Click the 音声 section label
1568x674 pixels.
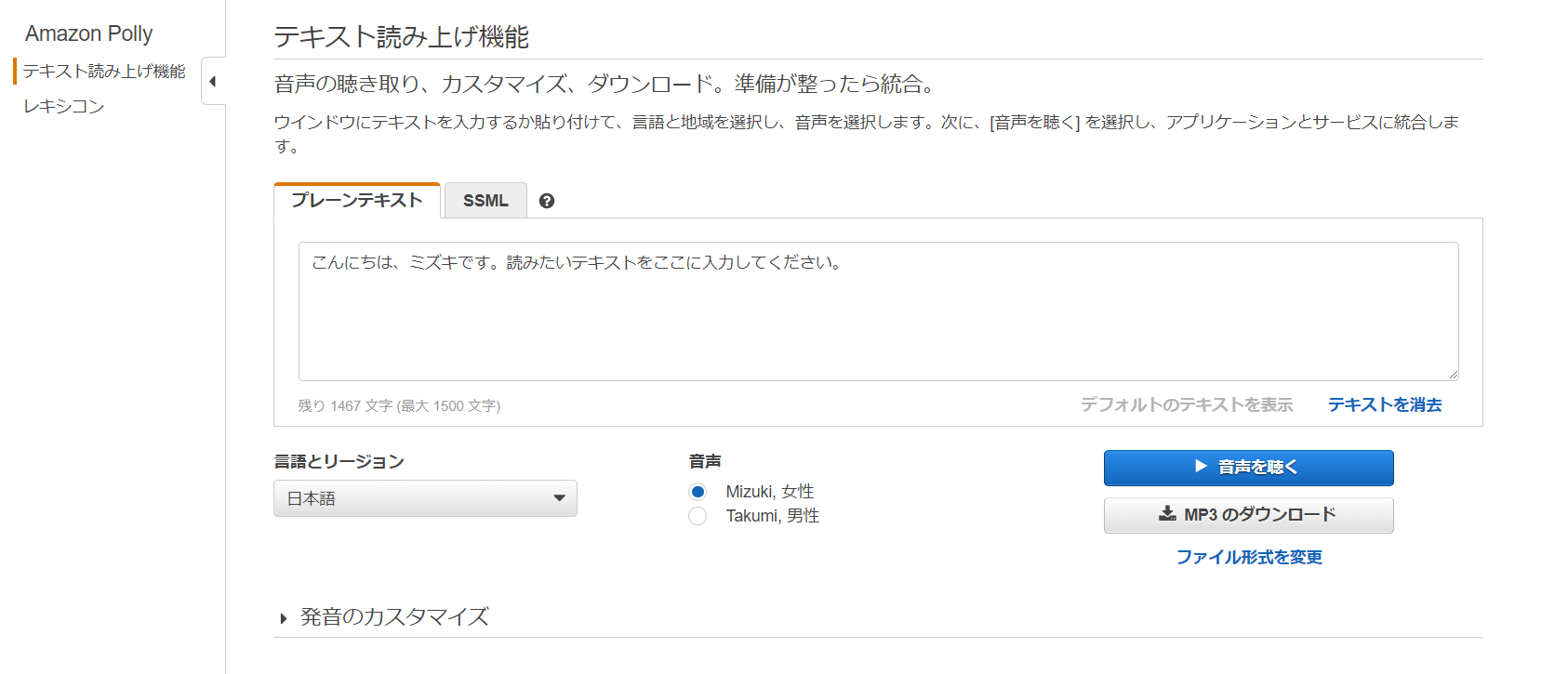pyautogui.click(x=705, y=462)
